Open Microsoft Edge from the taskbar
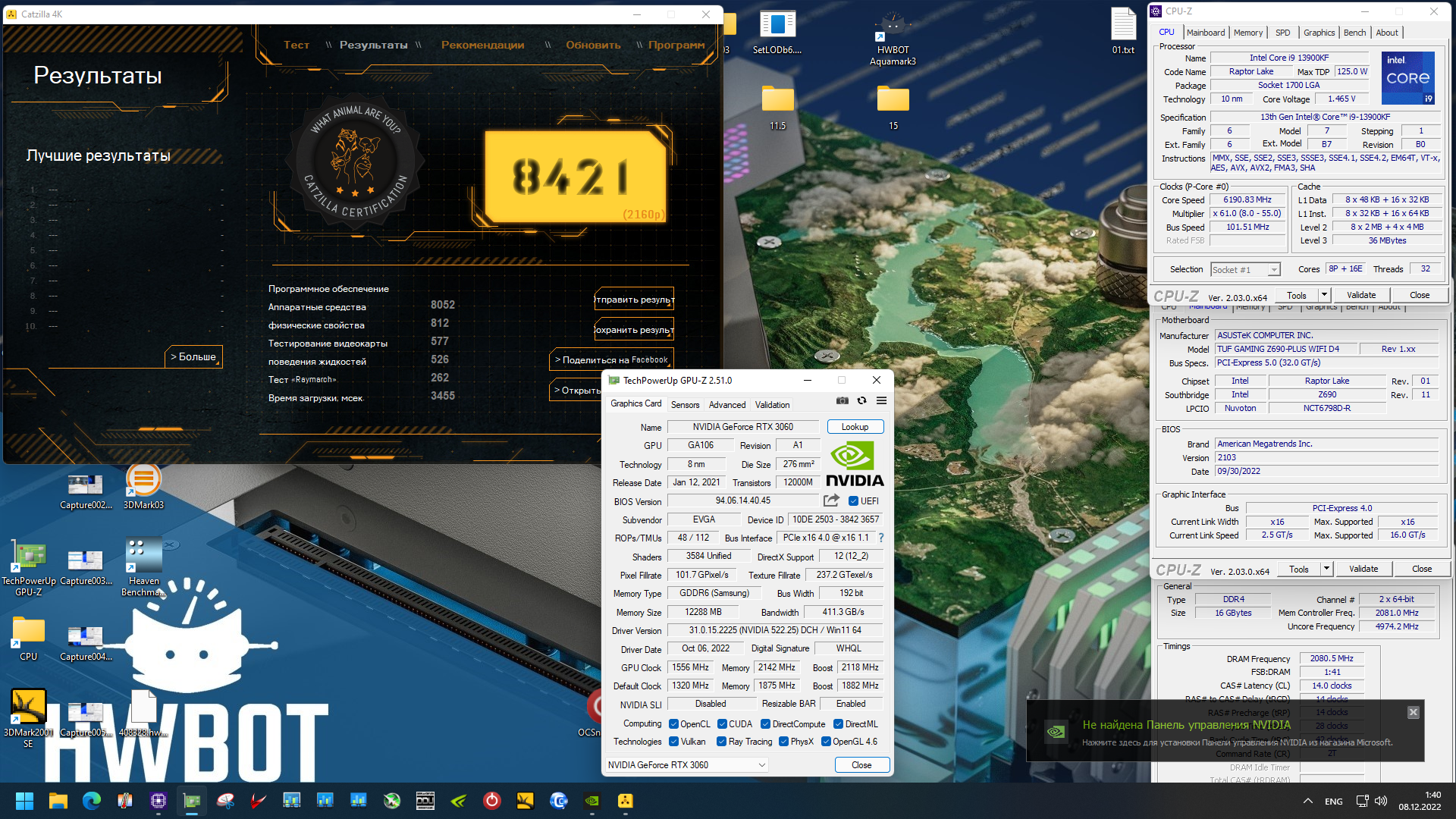The image size is (1456, 819). click(x=92, y=801)
